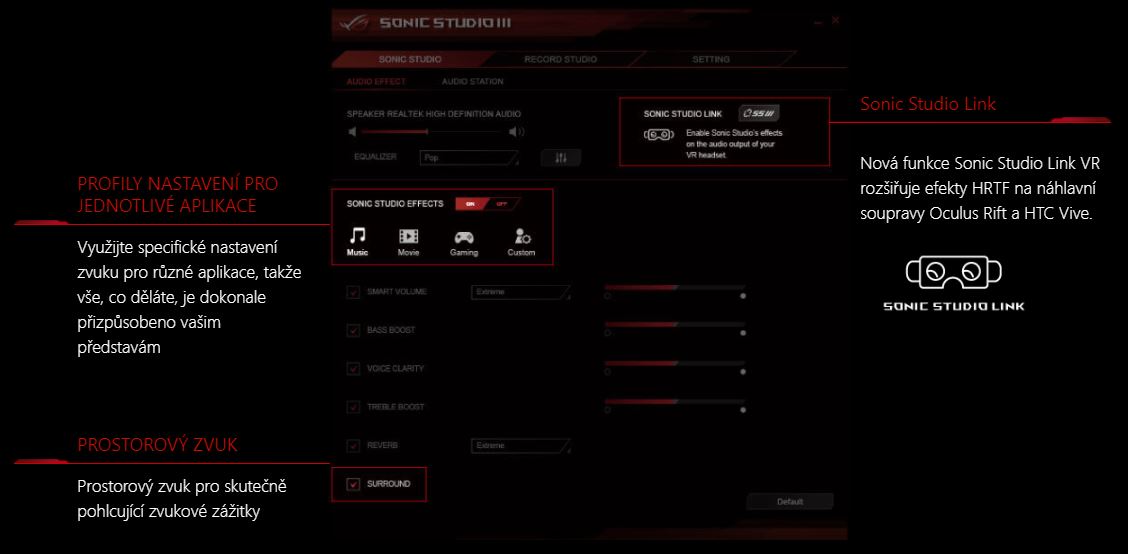Screen dimensions: 1128x554
Task: Uncheck the Bass Boost checkbox
Action: click(353, 330)
